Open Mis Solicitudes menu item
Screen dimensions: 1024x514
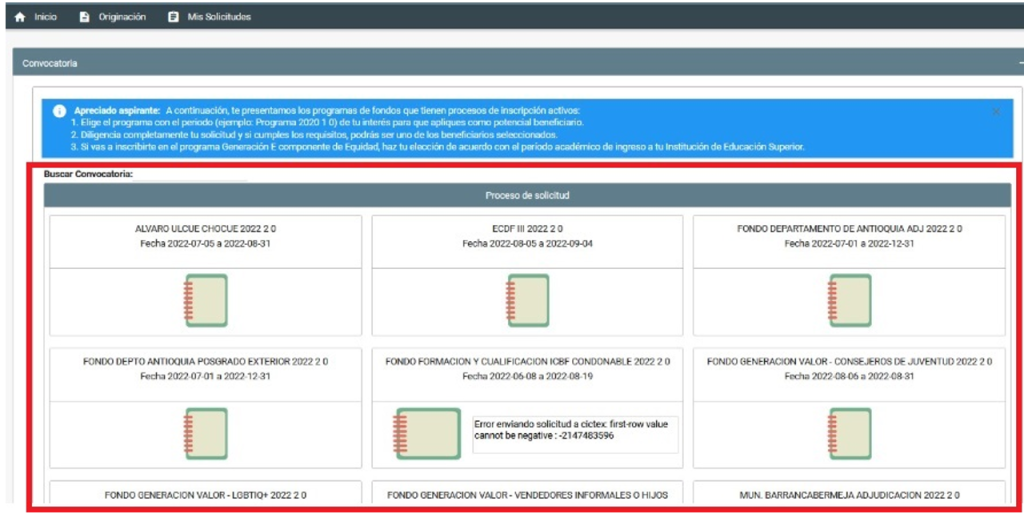pos(219,17)
